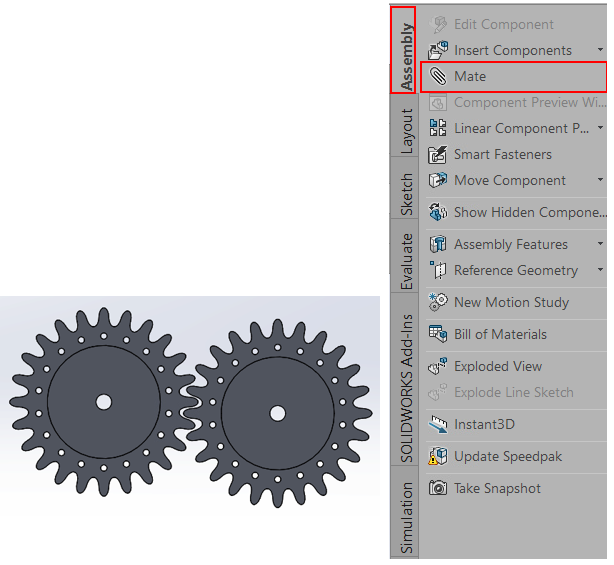Click the Exploded View label

point(498,366)
